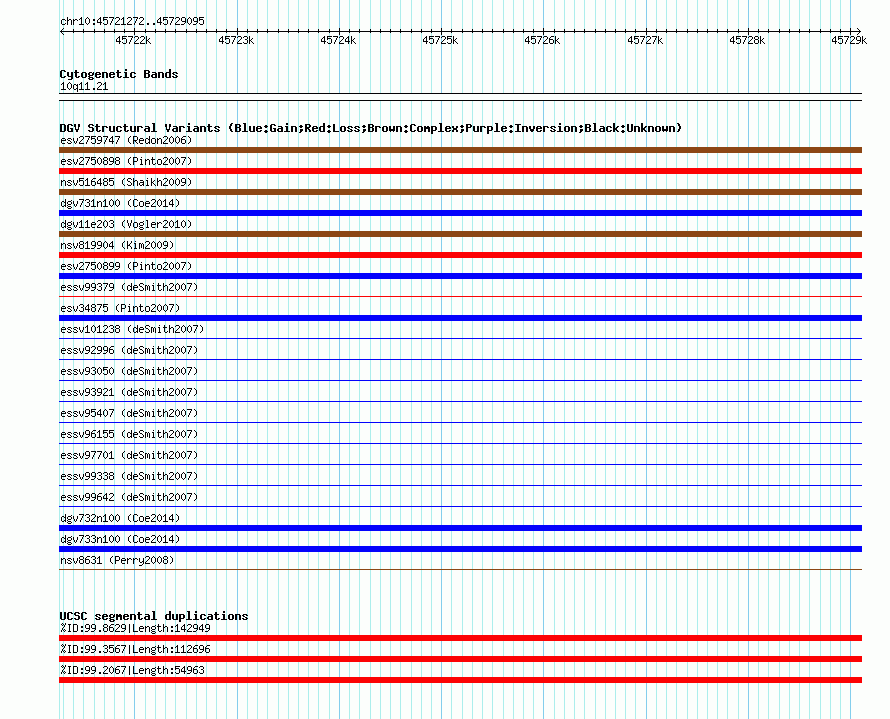Select nsv8631 (Perry2008) variant label
Screen dimensions: 890x719
[x=117, y=560]
